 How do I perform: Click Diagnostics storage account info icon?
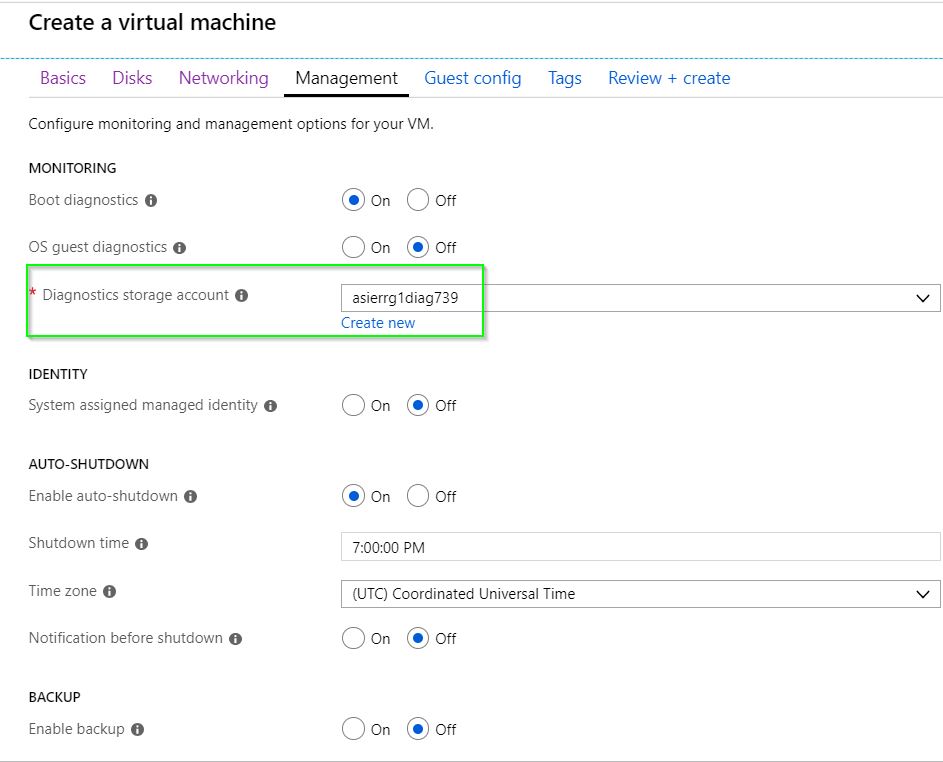[241, 296]
